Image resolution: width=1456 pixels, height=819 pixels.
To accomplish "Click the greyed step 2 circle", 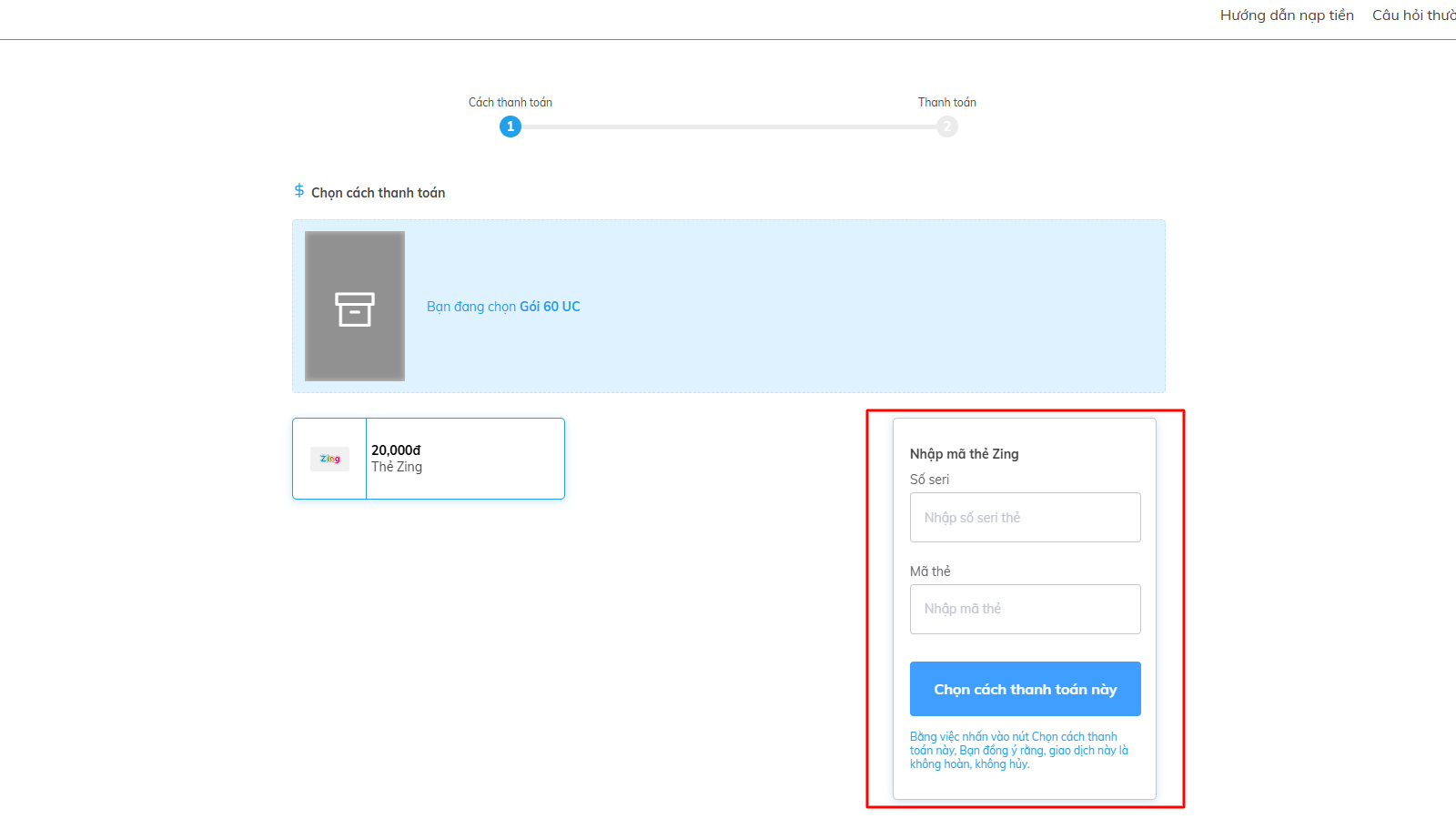I will tap(946, 126).
